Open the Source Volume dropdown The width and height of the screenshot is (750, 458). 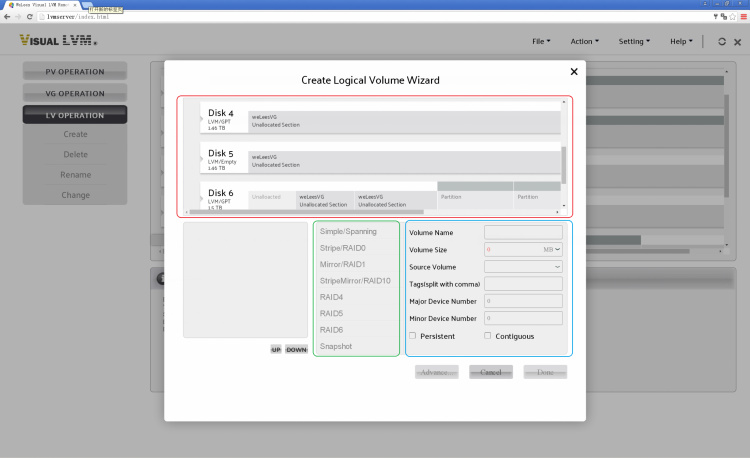point(523,267)
